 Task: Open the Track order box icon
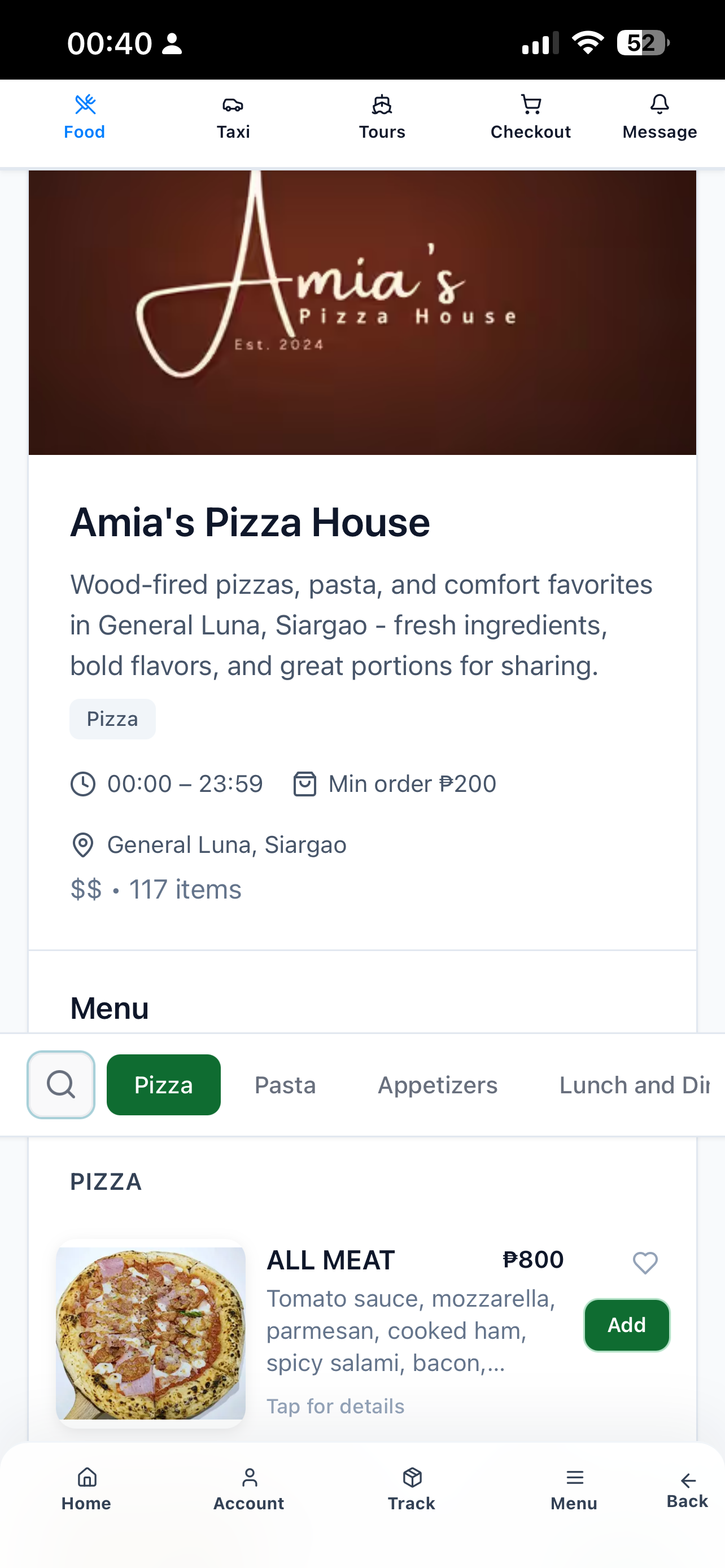tap(412, 1477)
